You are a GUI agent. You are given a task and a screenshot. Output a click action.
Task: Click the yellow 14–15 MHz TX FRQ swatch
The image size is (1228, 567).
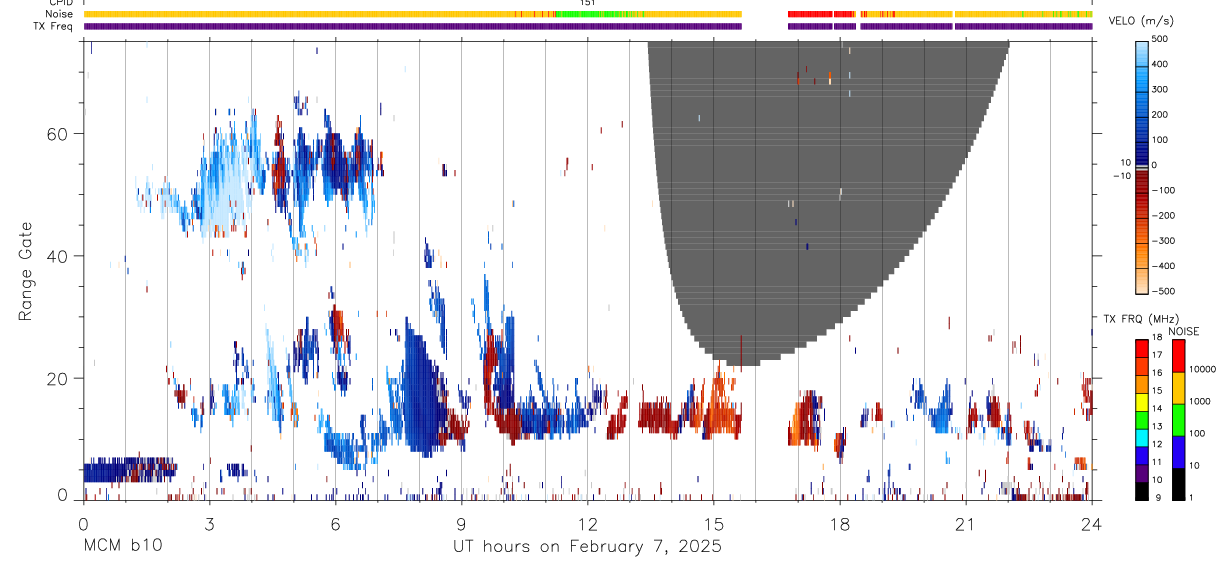pyautogui.click(x=1143, y=401)
